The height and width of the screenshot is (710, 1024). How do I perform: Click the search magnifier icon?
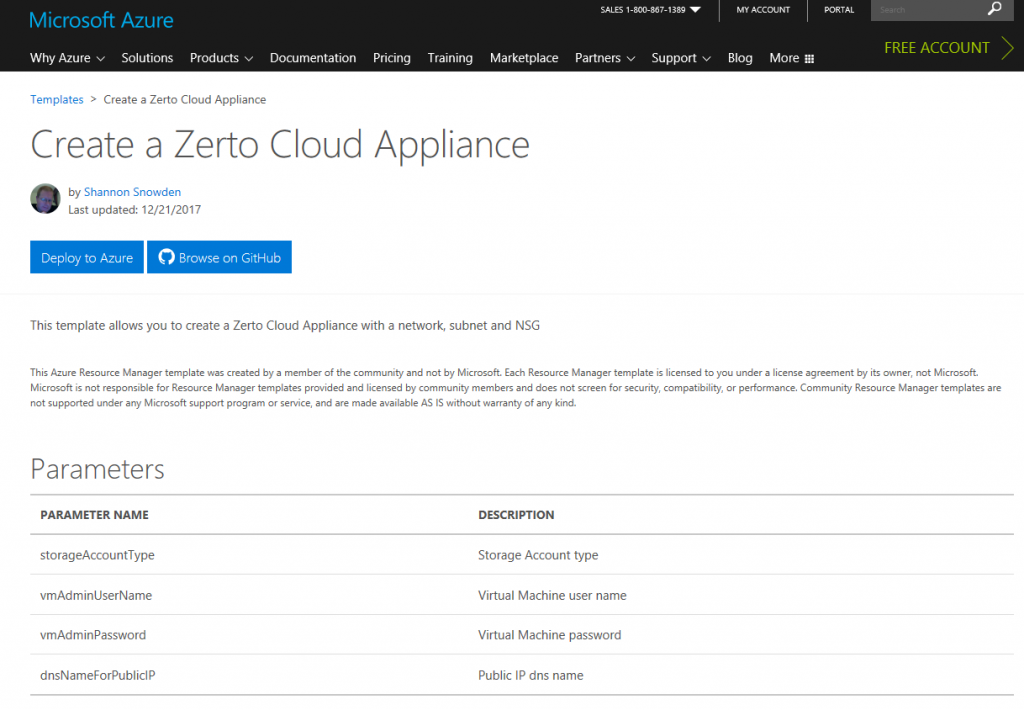(994, 10)
